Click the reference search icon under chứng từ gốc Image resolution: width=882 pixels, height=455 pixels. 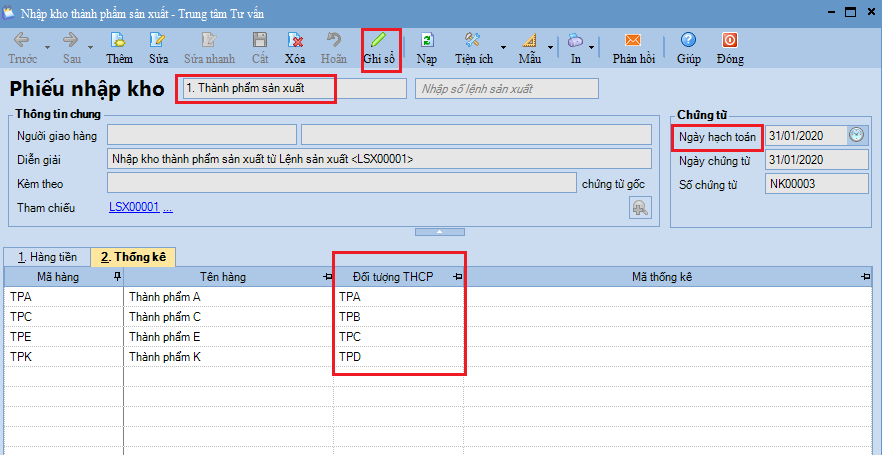pos(640,208)
